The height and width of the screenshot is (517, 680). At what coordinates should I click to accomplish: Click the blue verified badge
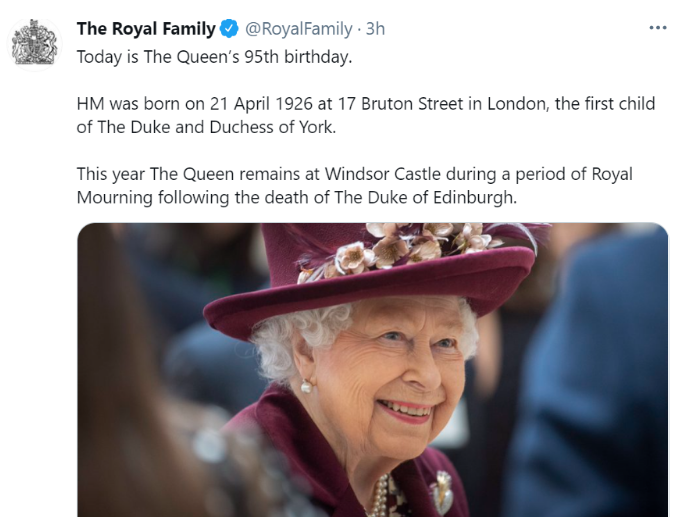click(x=228, y=29)
